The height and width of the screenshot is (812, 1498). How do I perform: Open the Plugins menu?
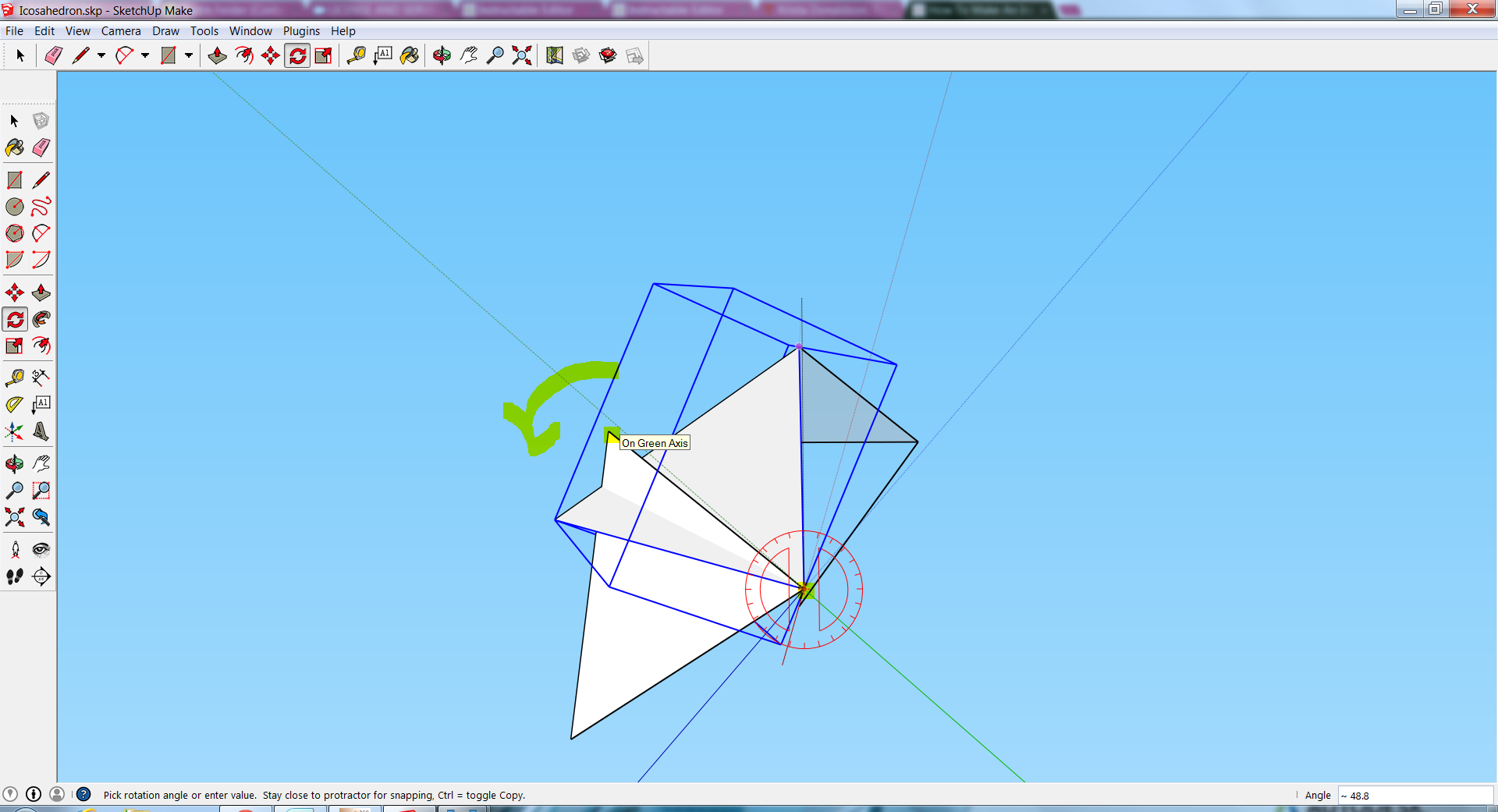(x=301, y=31)
